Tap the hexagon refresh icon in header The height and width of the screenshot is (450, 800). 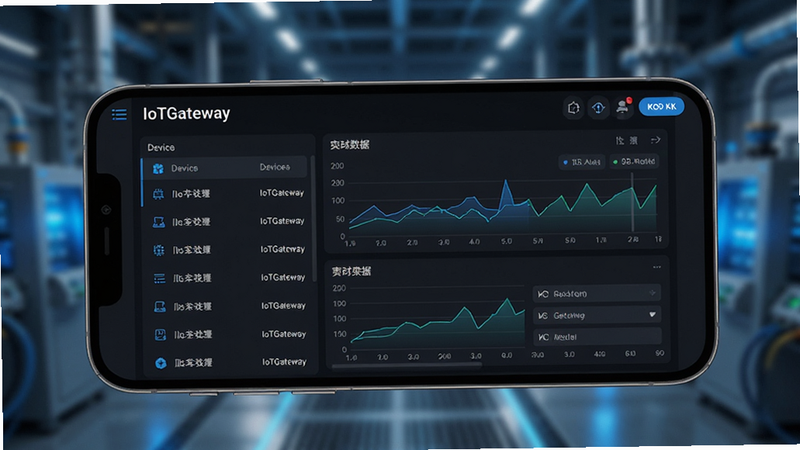click(573, 108)
